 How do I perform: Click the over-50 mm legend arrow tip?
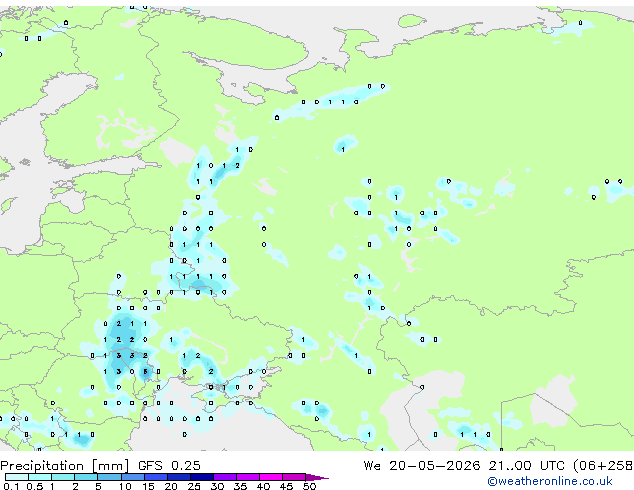(x=317, y=477)
